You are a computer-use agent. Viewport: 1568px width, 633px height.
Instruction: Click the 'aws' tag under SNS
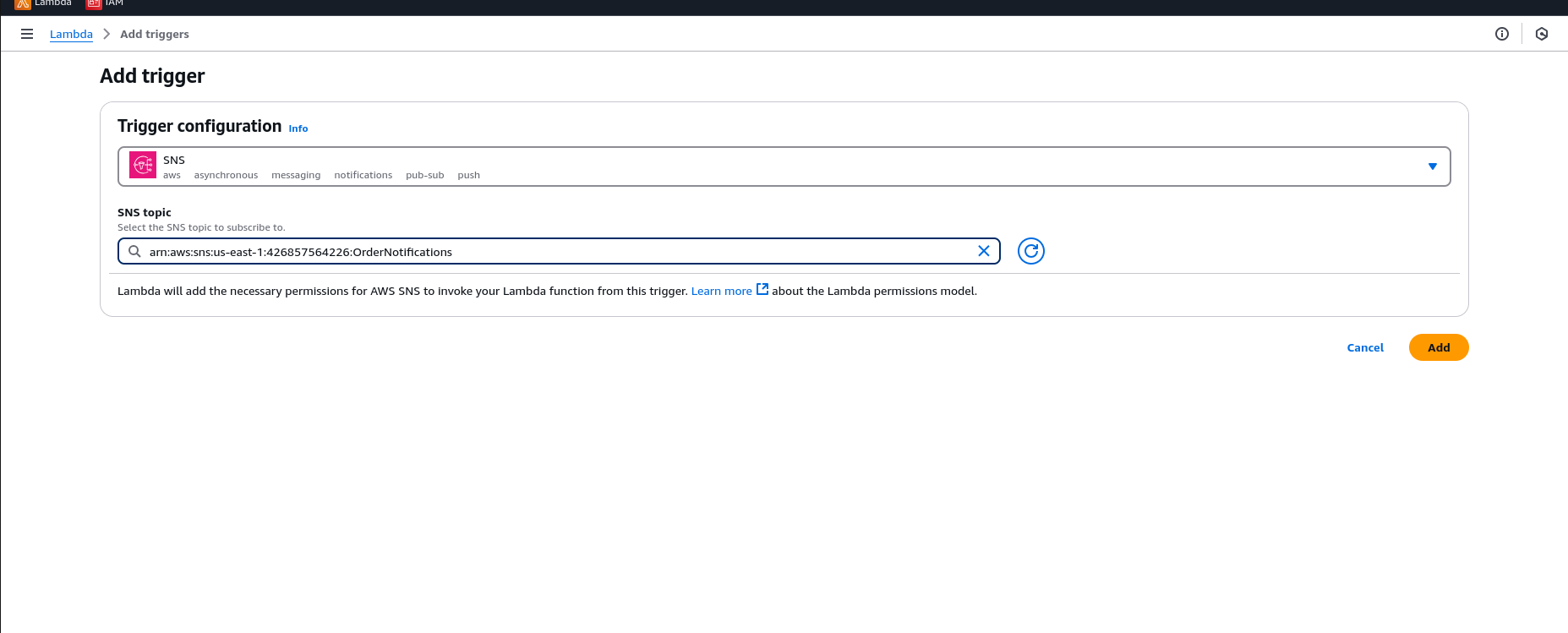(x=172, y=175)
